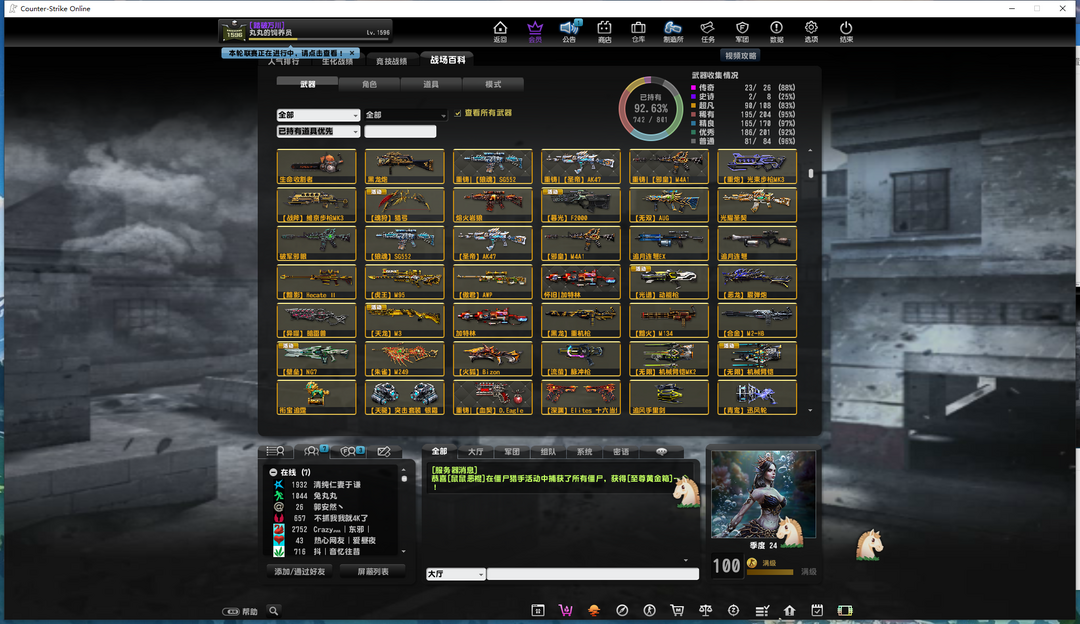Click the 屏蔽列表 button
1080x624 pixels.
coord(373,572)
